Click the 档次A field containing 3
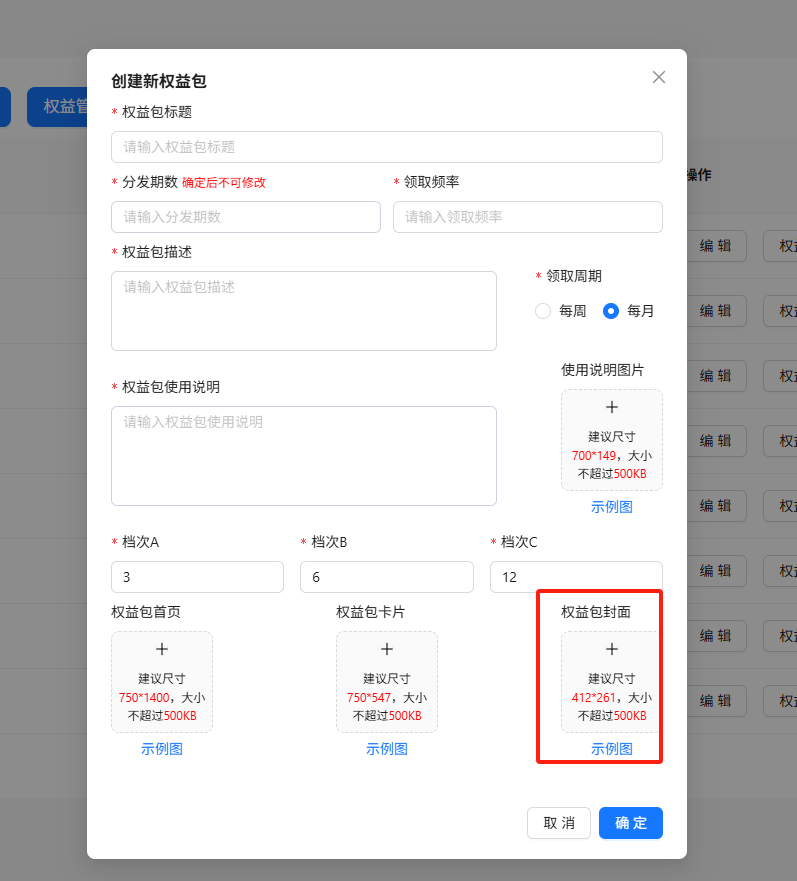Screen dimensions: 797x881 (197, 577)
